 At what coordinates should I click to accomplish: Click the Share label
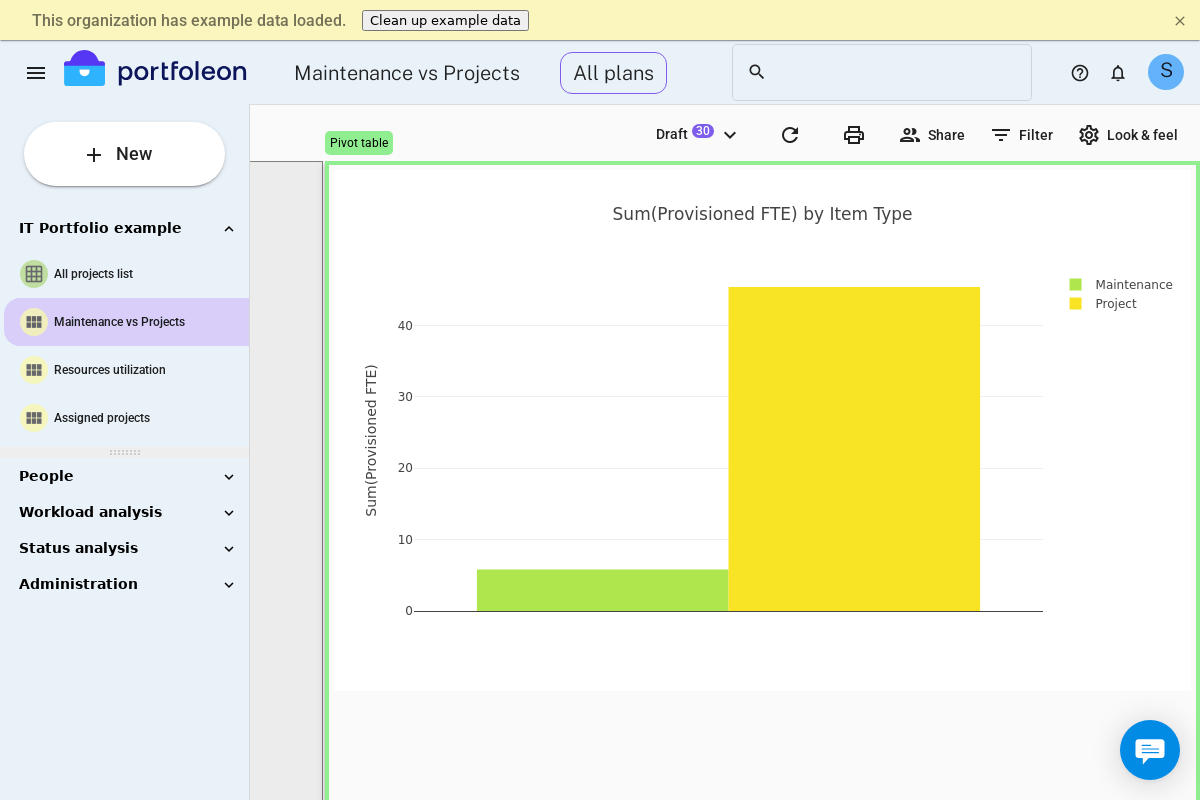point(946,135)
